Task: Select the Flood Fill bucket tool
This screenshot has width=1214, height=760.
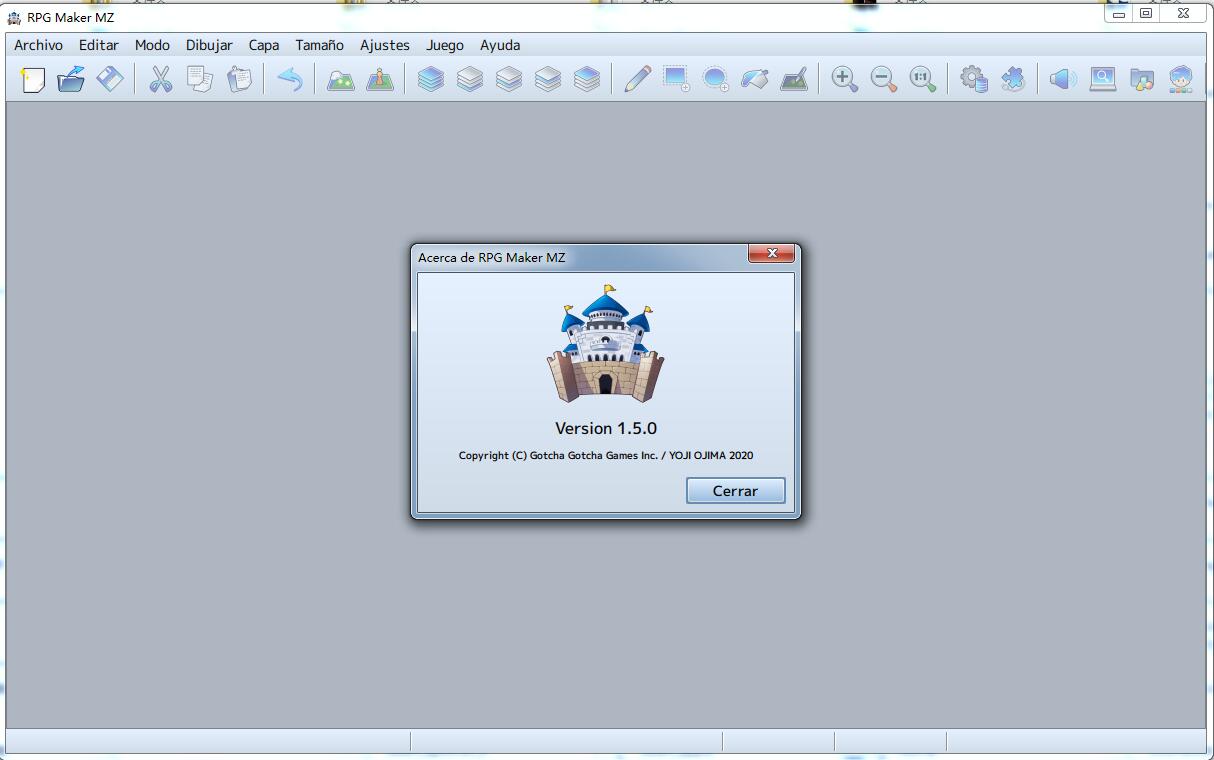Action: click(755, 79)
